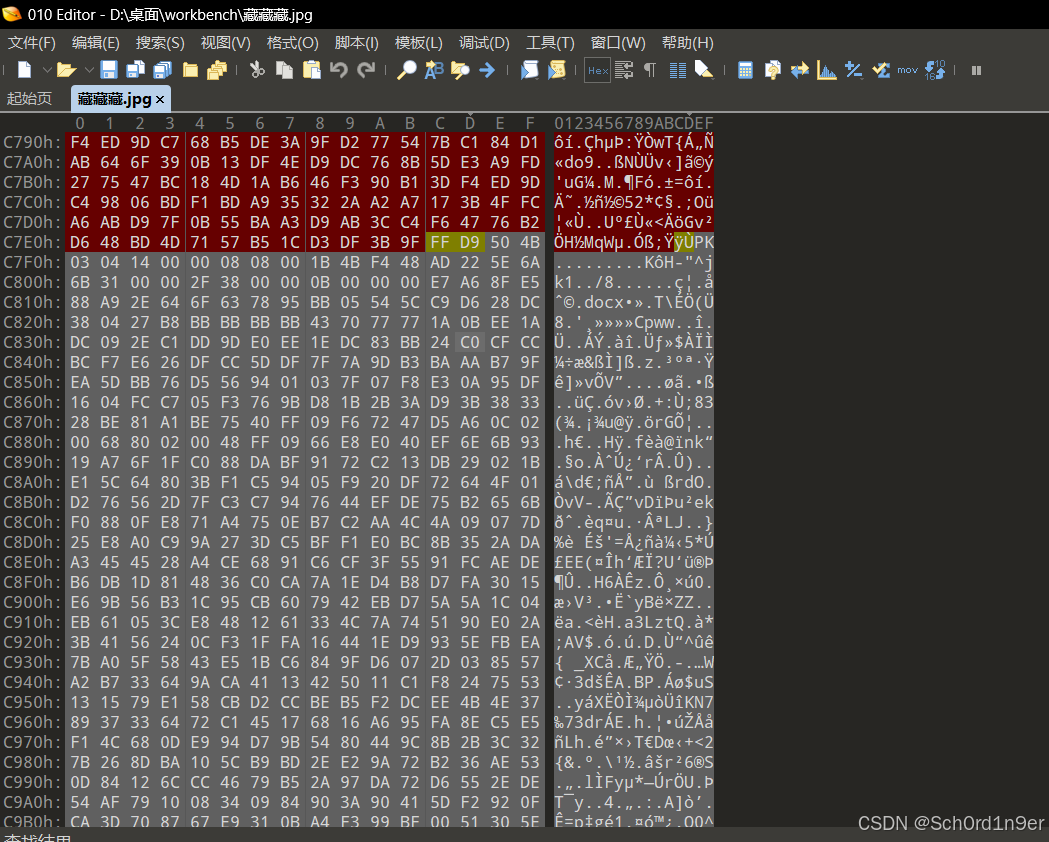
Task: Open the 脚本(I) menu
Action: (357, 43)
